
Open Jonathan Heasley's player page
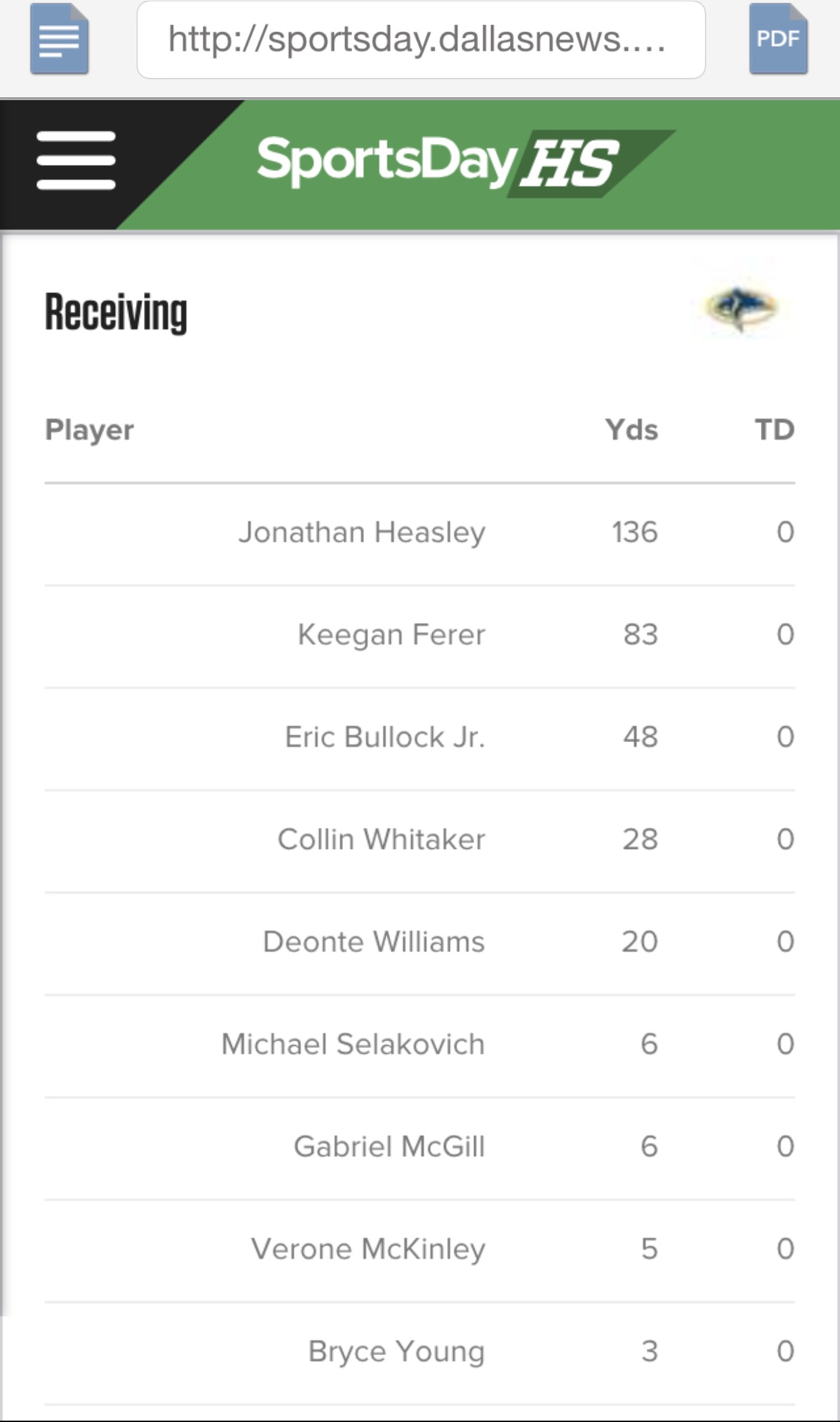[362, 532]
